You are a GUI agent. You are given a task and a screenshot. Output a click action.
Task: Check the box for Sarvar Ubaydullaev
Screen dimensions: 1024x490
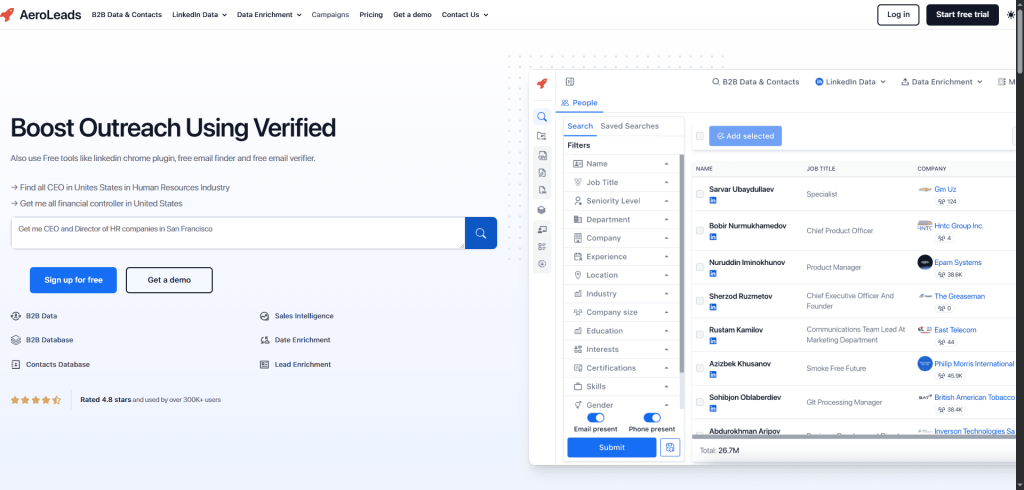(700, 194)
